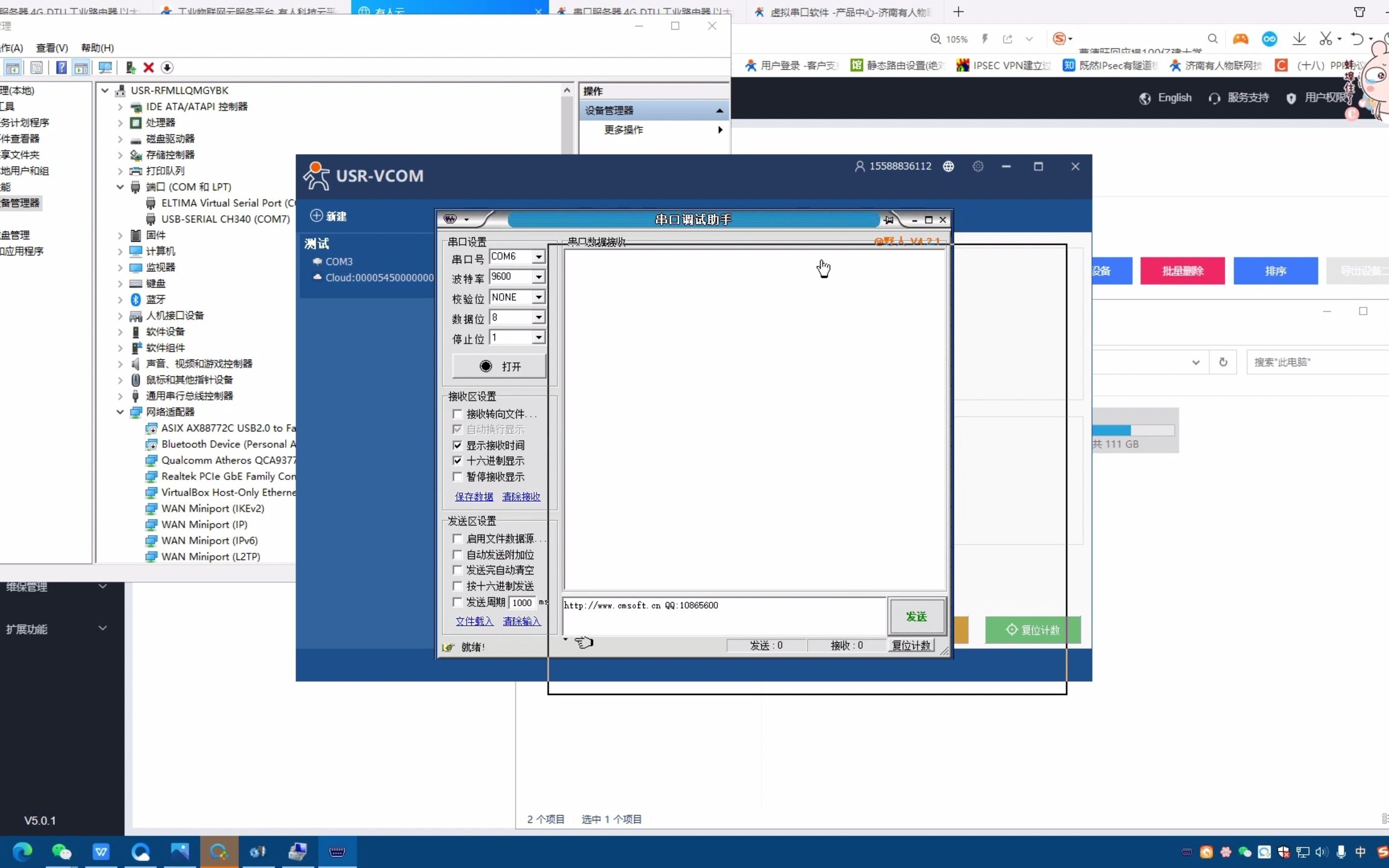Click the 新建 plus icon
Image resolution: width=1389 pixels, height=868 pixels.
click(317, 216)
